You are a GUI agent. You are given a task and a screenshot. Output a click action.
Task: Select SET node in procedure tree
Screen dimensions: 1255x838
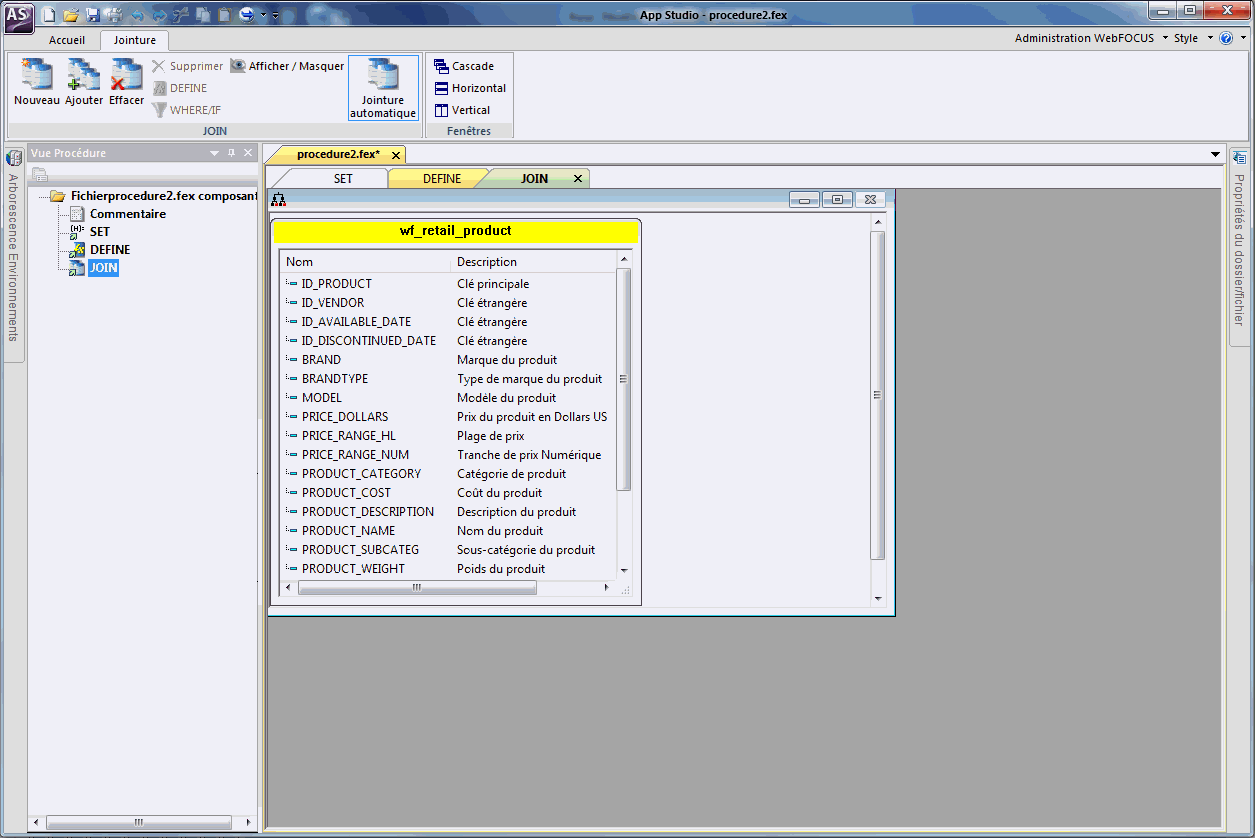point(90,232)
